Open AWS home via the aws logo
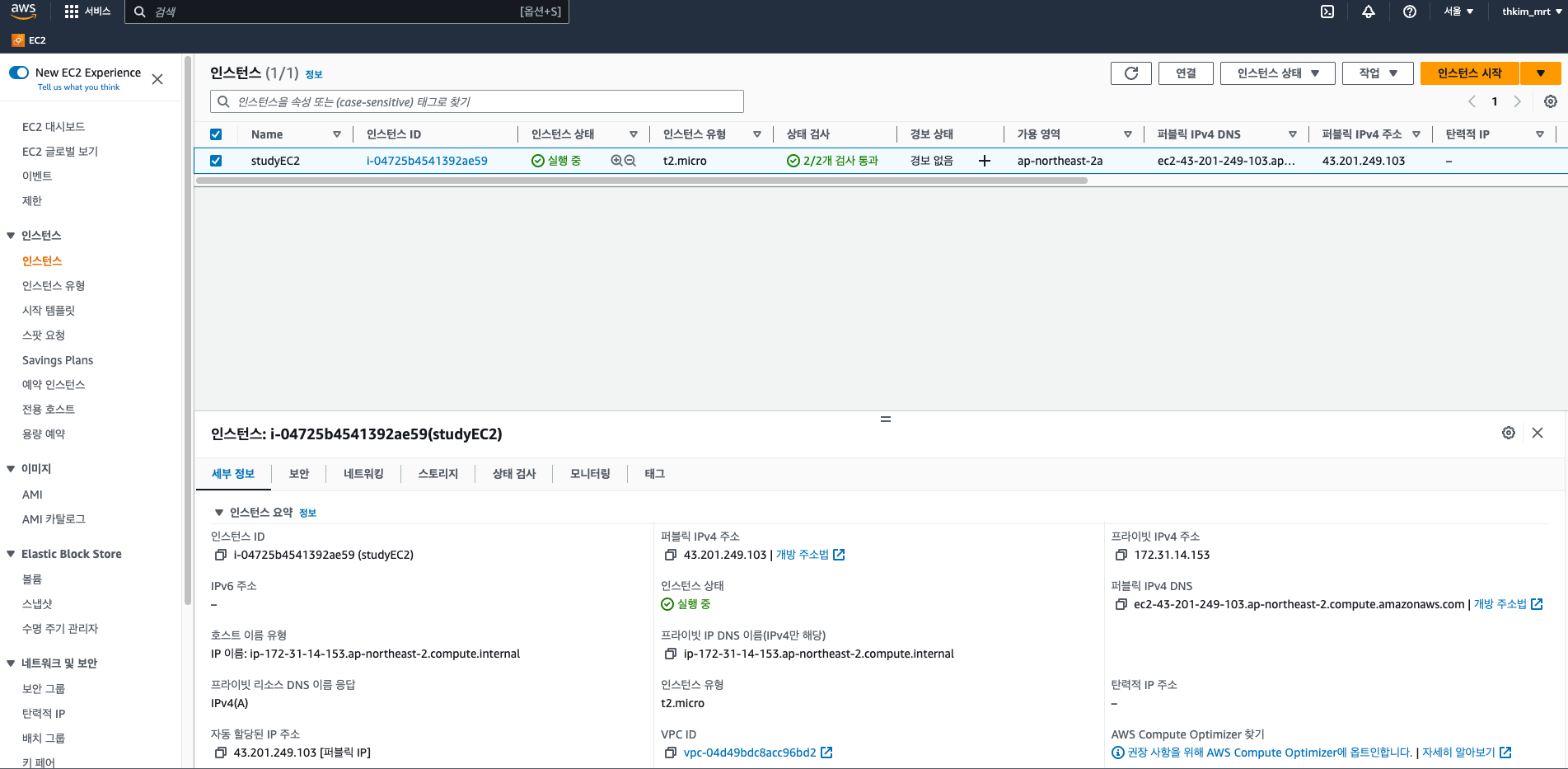The height and width of the screenshot is (769, 1568). pyautogui.click(x=23, y=12)
